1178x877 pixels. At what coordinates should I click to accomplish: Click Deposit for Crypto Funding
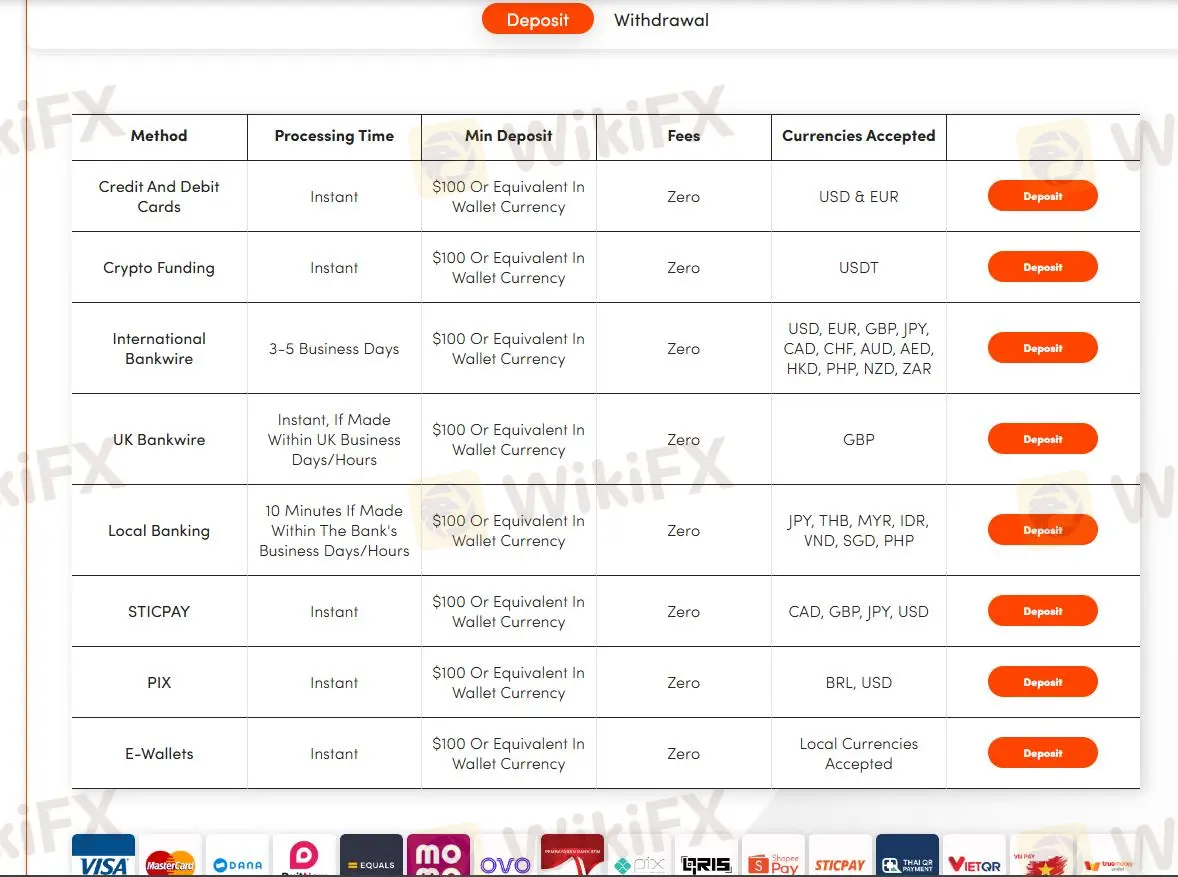[x=1043, y=267]
